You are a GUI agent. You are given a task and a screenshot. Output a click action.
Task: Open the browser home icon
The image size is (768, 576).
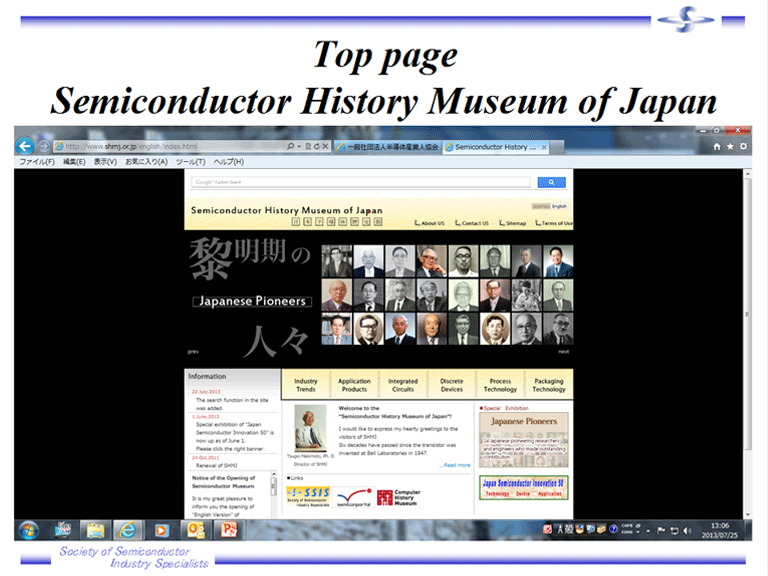[x=717, y=146]
